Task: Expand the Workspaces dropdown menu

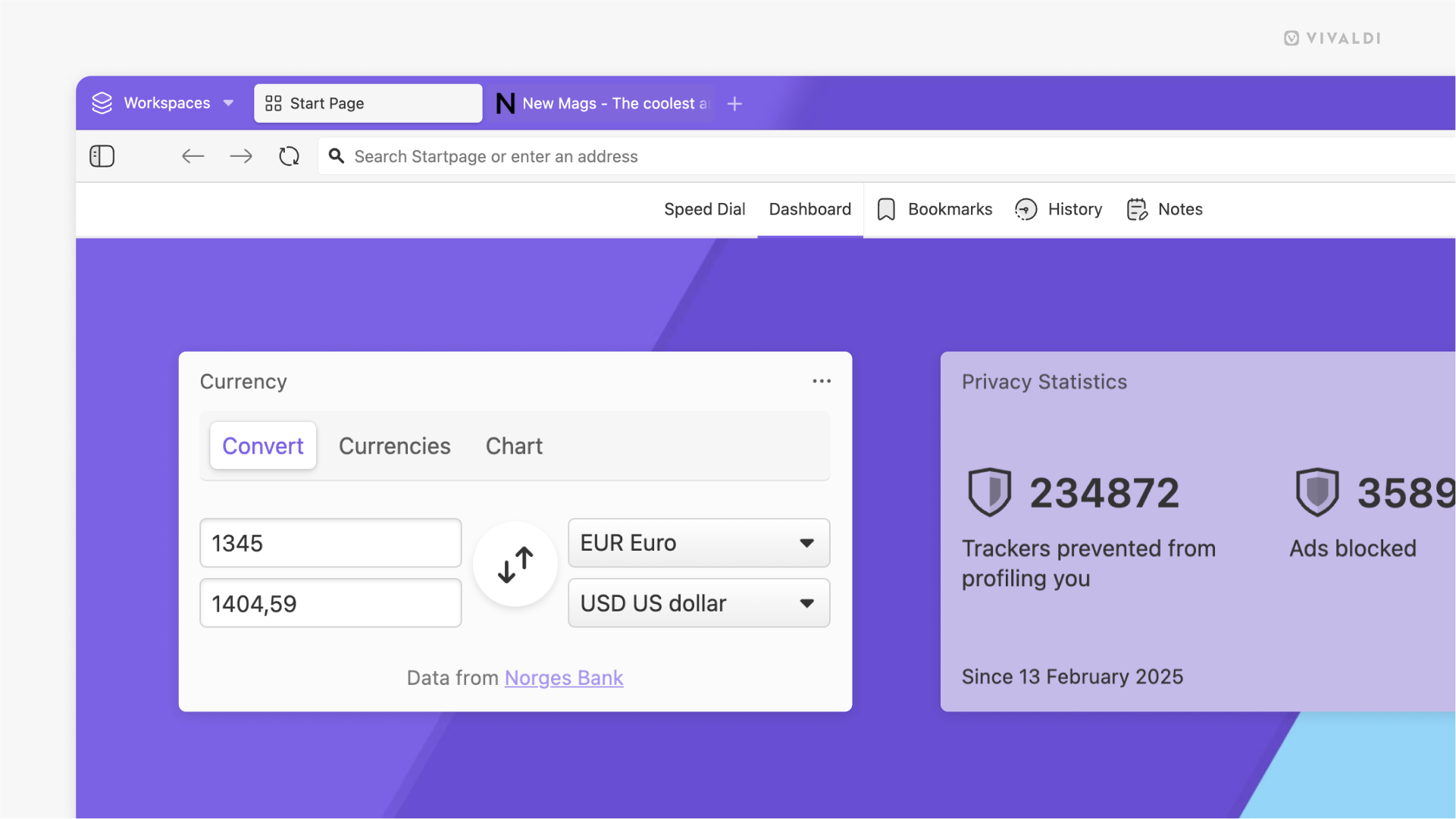Action: pos(229,103)
